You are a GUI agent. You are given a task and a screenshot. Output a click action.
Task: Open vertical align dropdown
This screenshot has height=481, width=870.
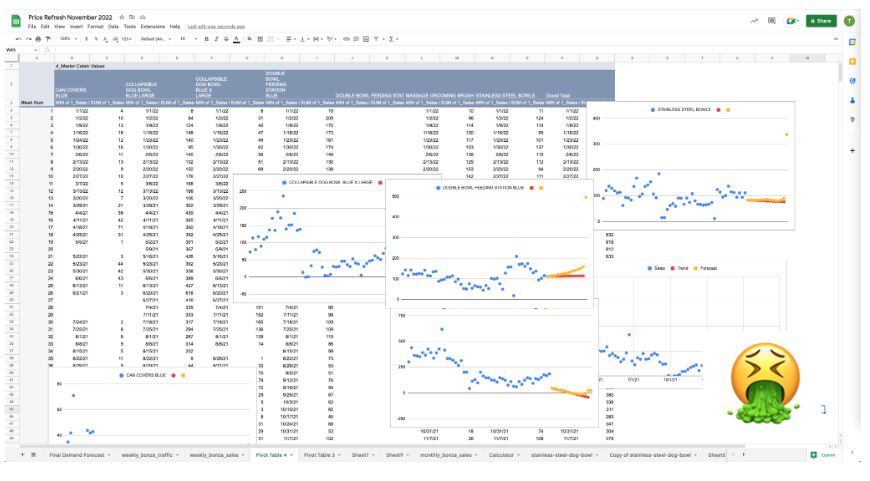pos(303,39)
